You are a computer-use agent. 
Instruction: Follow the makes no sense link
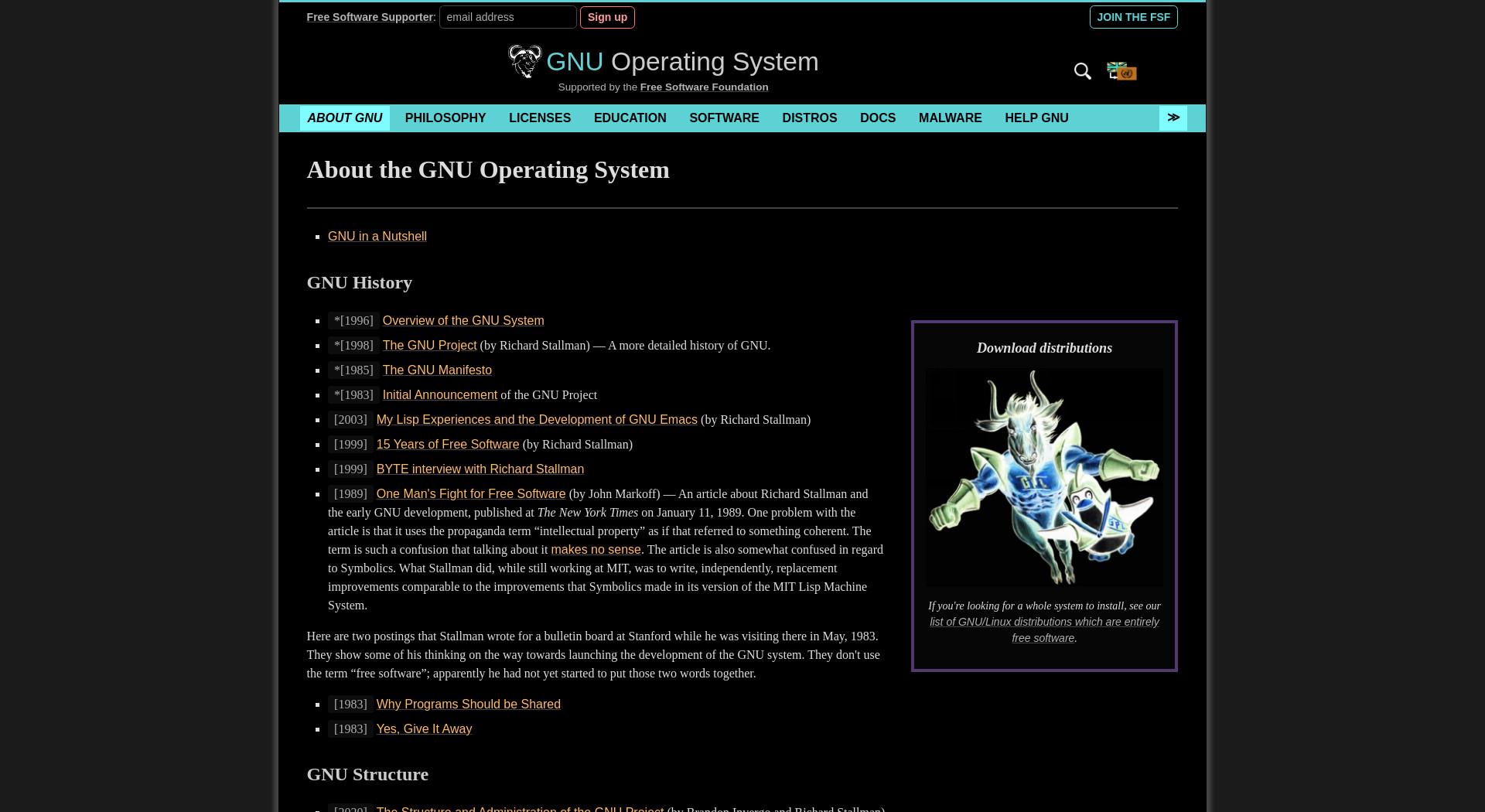click(596, 550)
